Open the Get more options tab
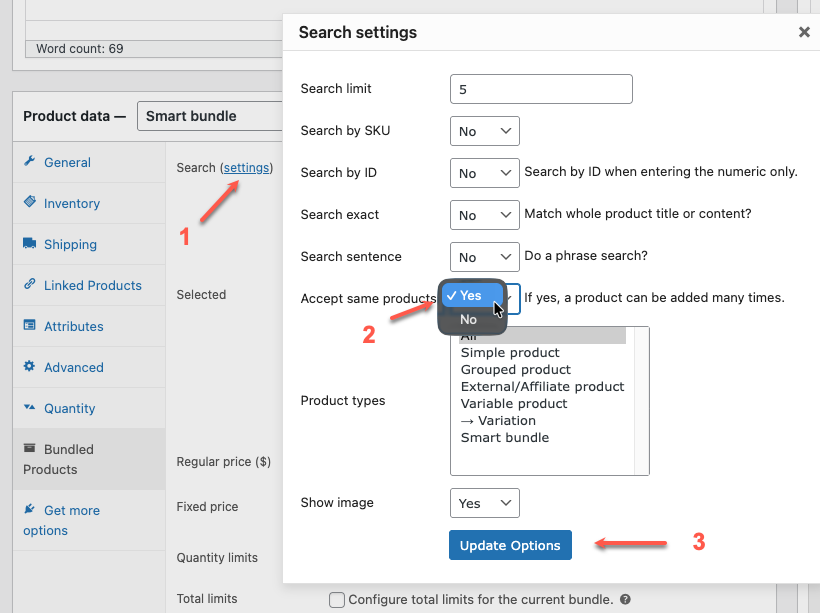 [89, 520]
